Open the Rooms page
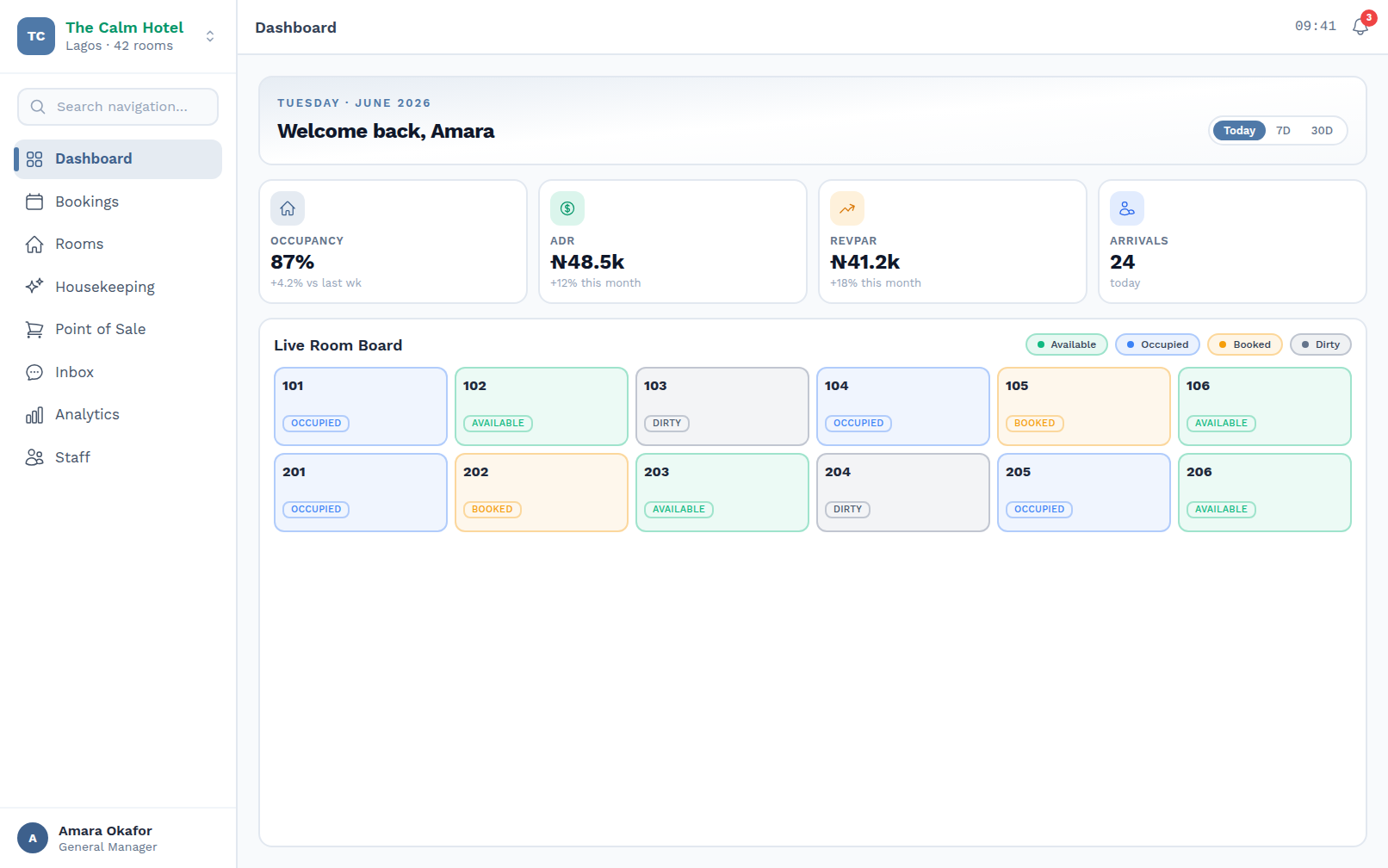 pyautogui.click(x=118, y=245)
